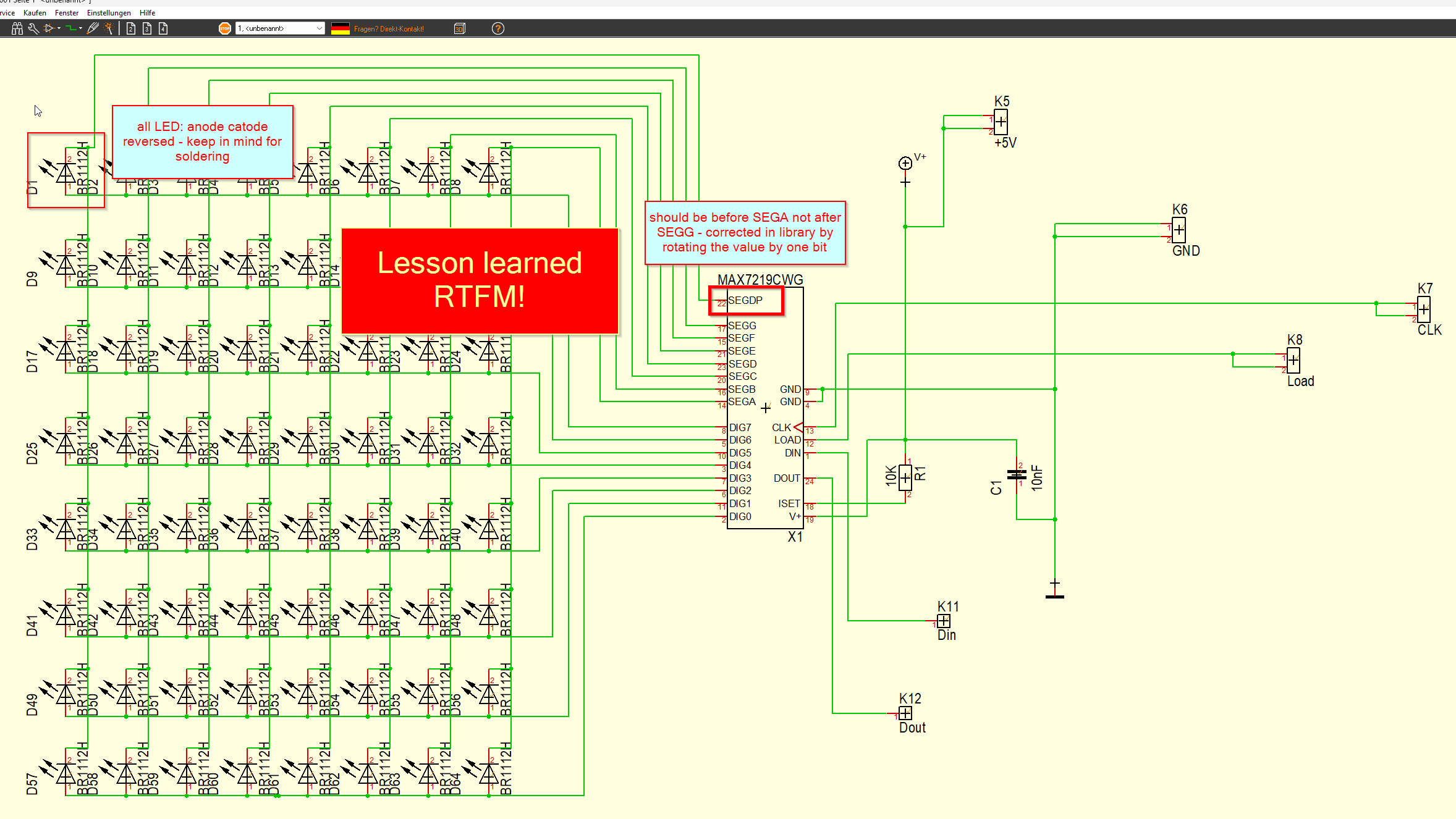
Task: Select the green wire drawing tool
Action: [x=70, y=28]
